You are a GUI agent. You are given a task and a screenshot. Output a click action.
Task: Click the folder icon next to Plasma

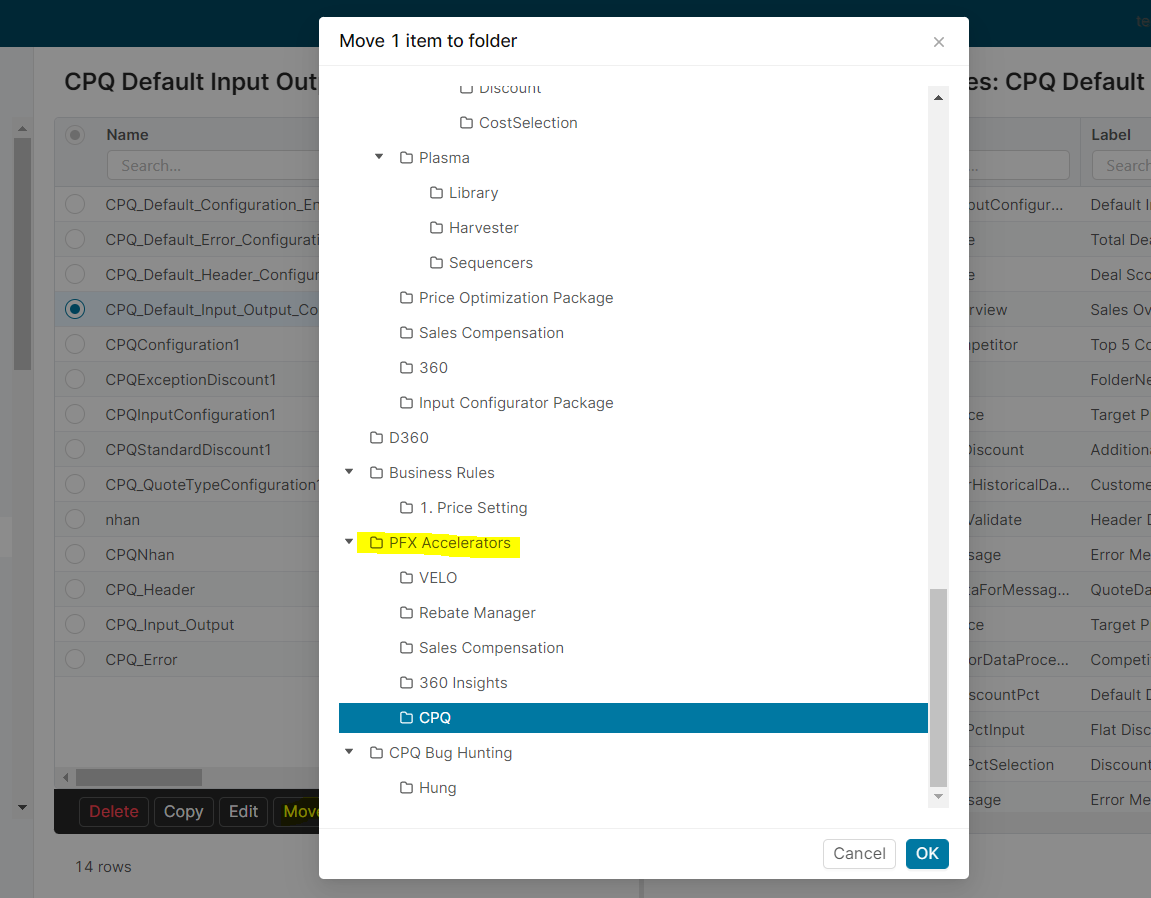point(406,158)
